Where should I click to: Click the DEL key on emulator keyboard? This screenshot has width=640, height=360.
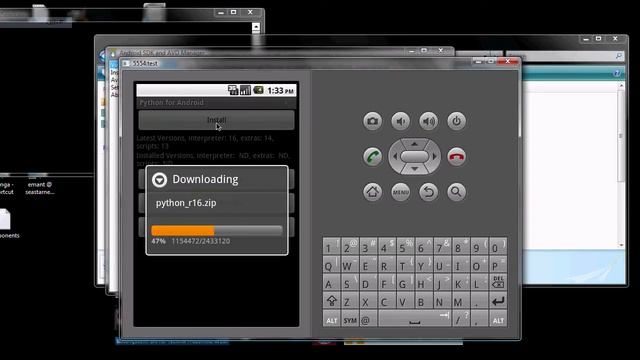[x=498, y=282]
